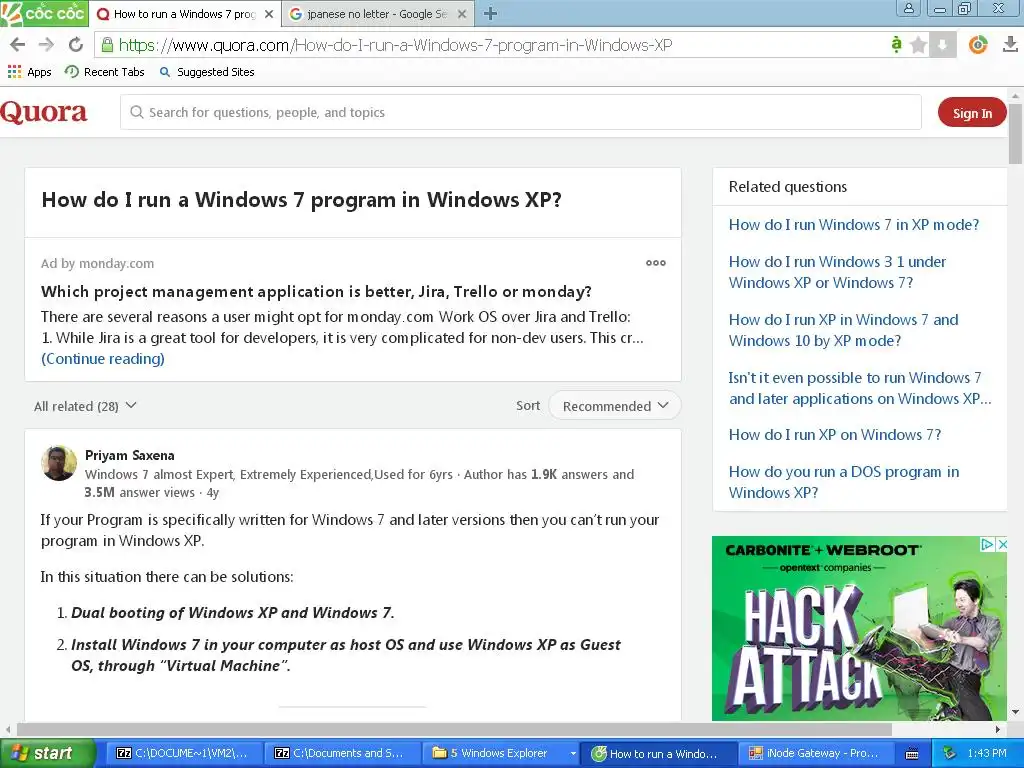Click the 'Ad by monday.com' label
This screenshot has height=768, width=1024.
click(97, 263)
